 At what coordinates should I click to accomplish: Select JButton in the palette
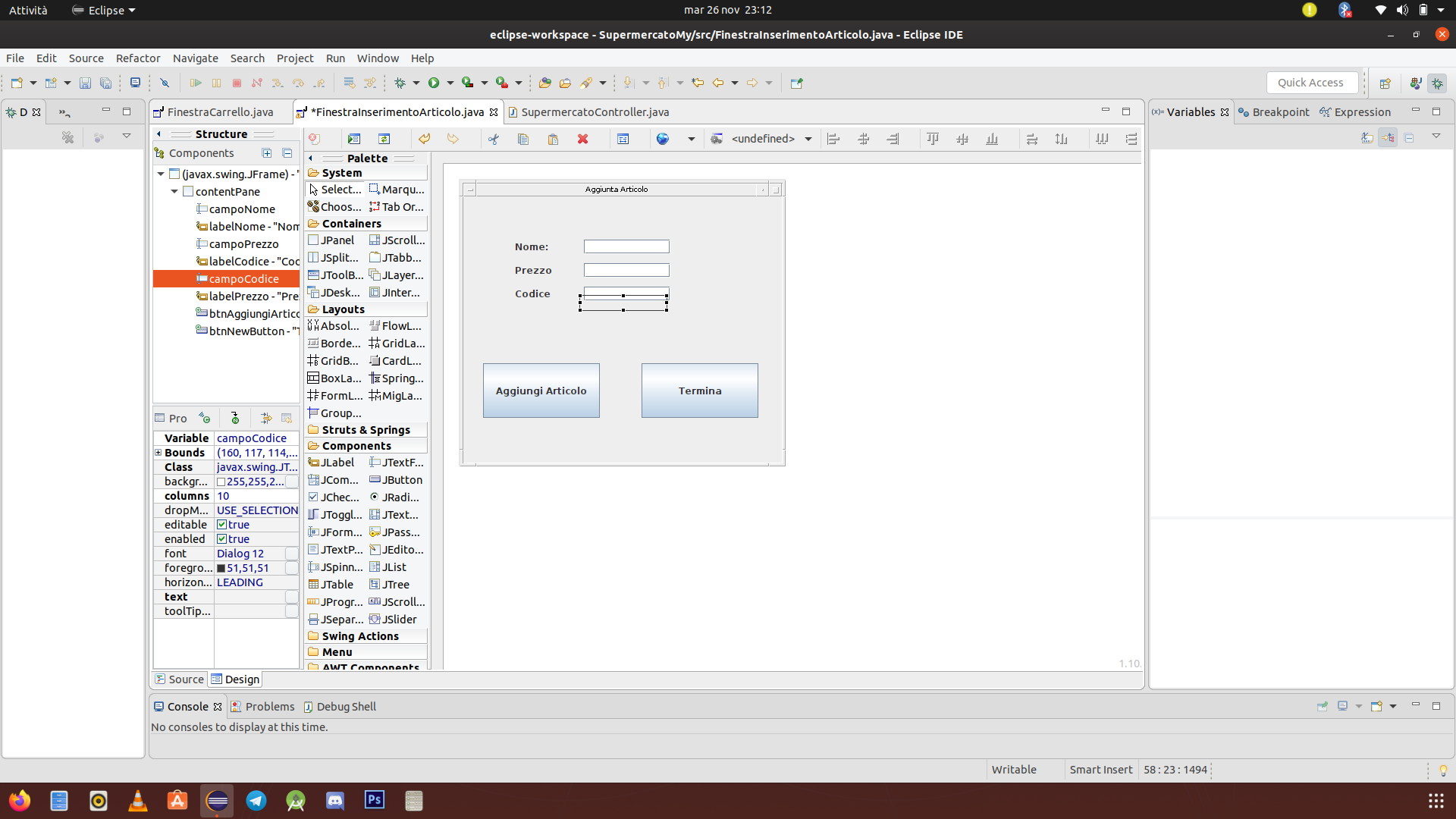click(x=396, y=480)
